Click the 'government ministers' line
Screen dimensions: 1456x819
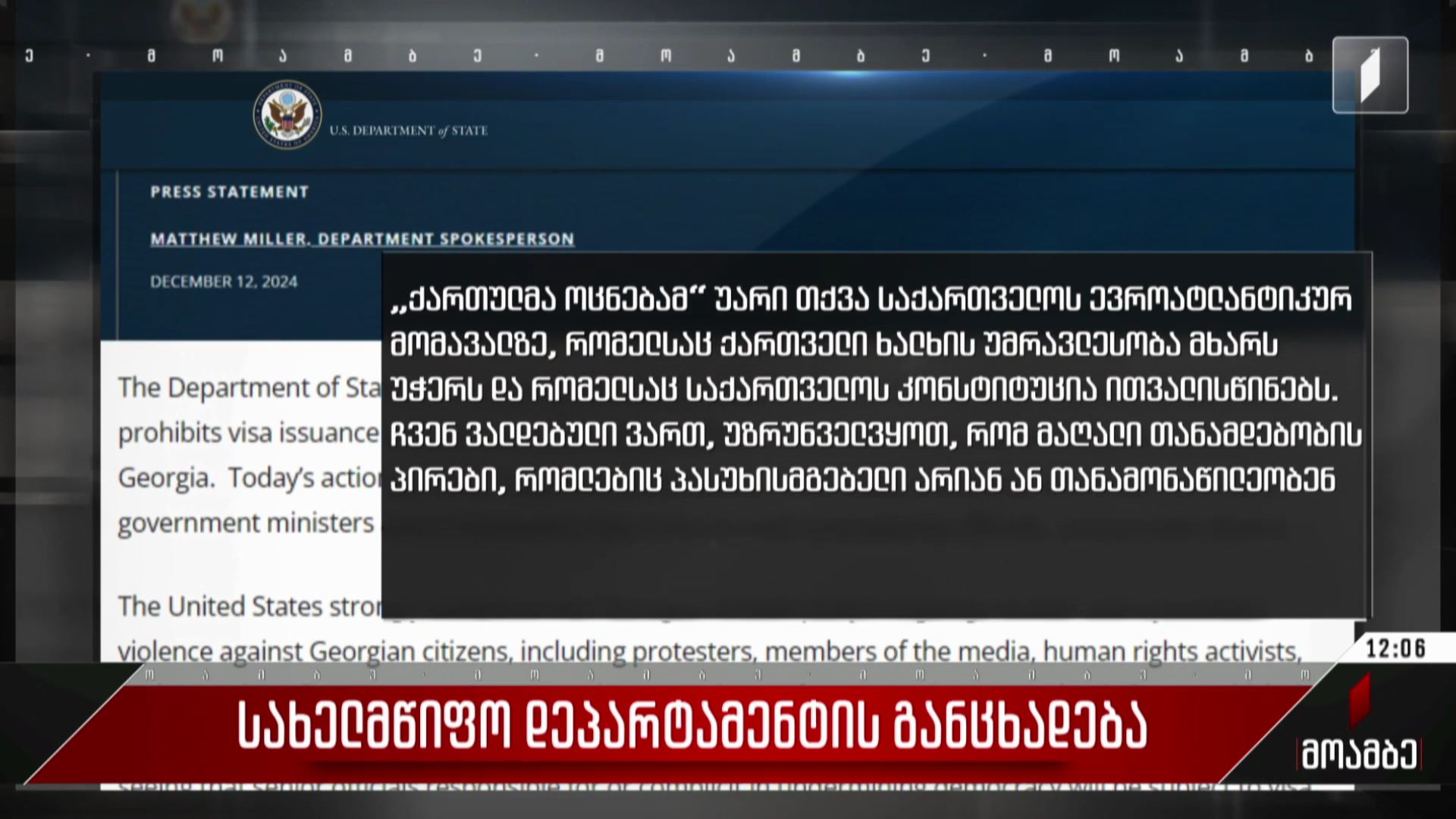pos(246,523)
